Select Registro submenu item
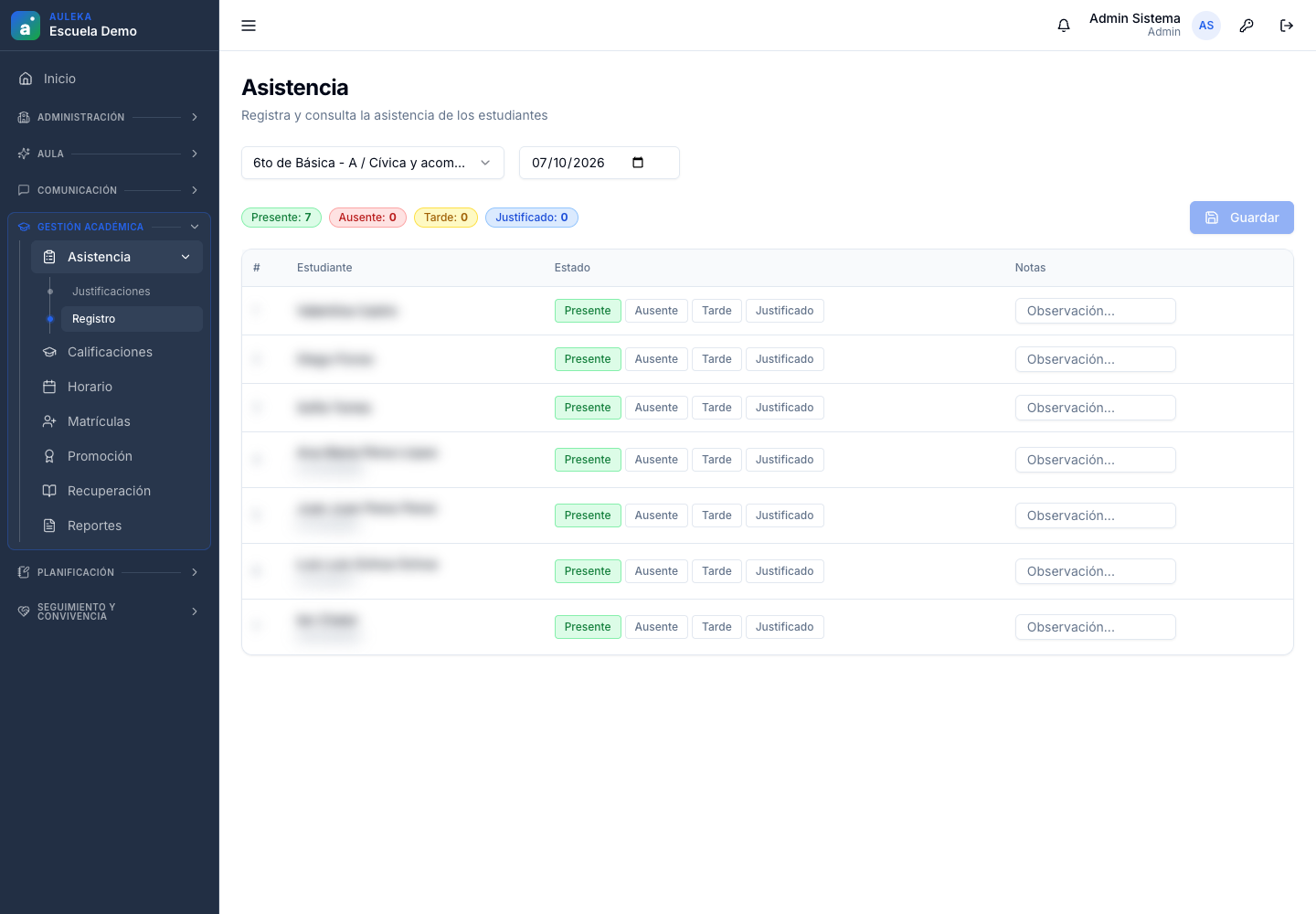Screen dimensions: 1316x914 tap(132, 319)
